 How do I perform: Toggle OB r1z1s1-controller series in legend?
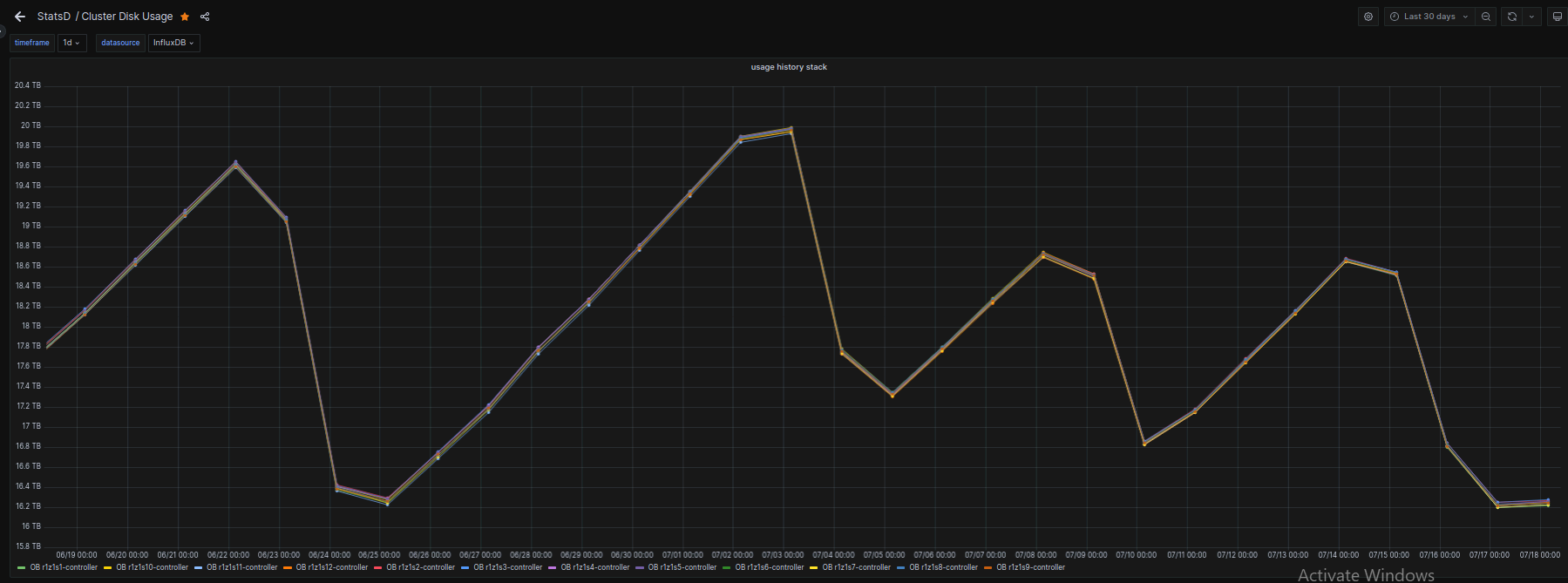point(64,567)
